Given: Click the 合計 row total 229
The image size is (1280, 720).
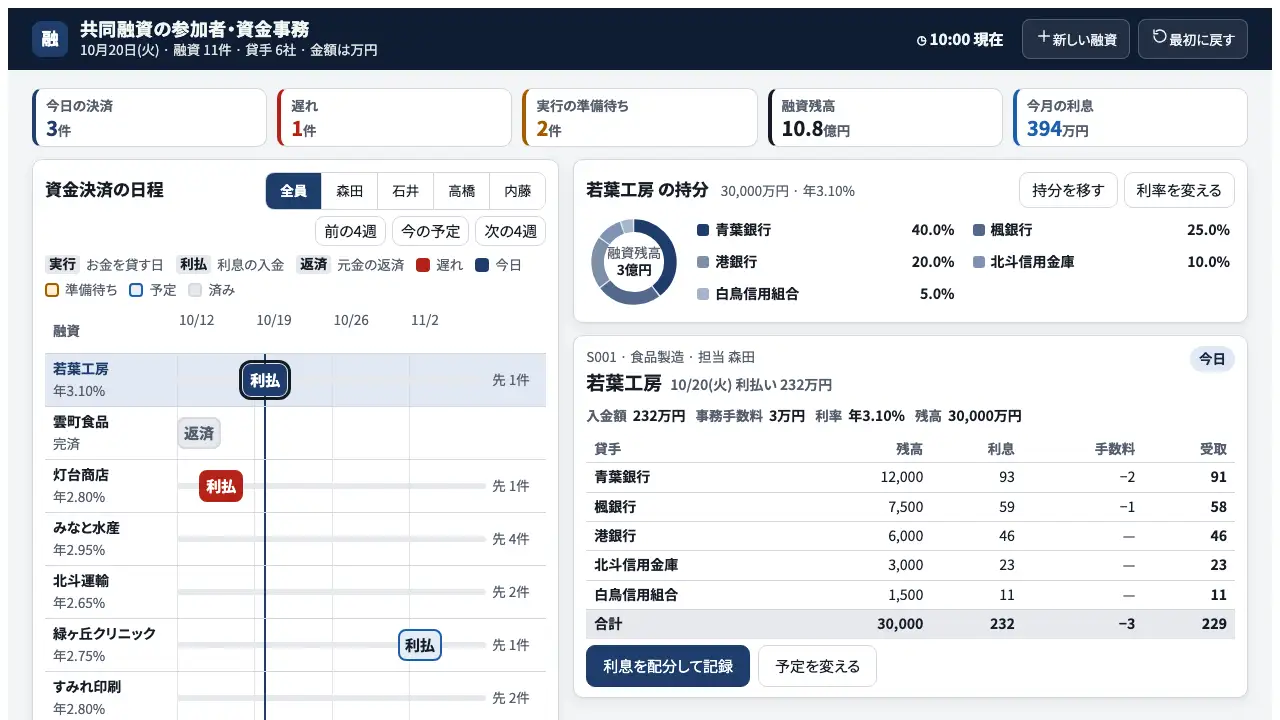Looking at the screenshot, I should [x=1212, y=624].
